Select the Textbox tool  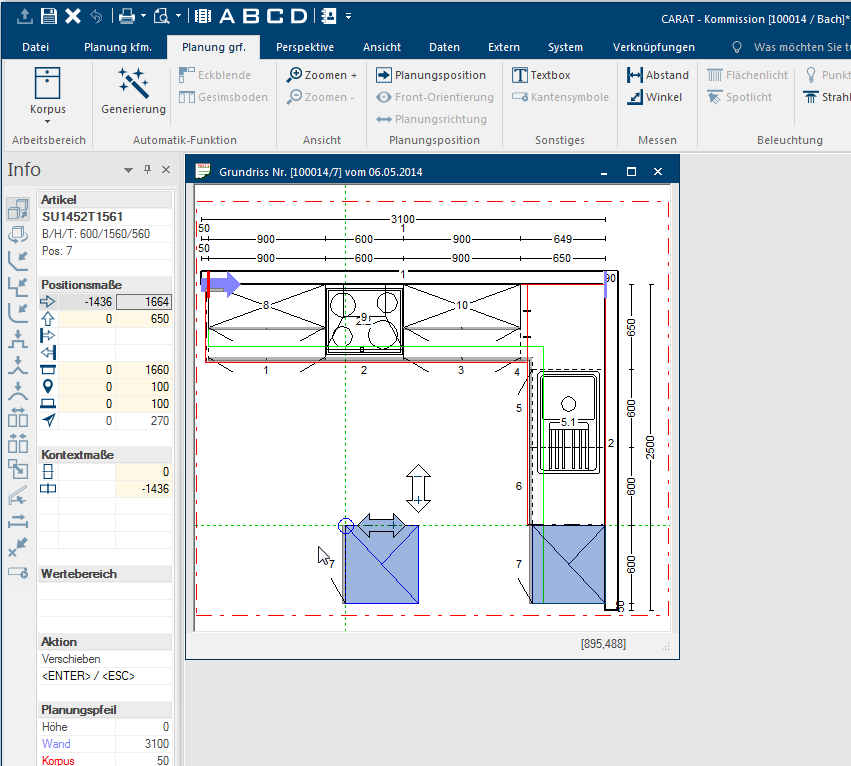tap(541, 75)
